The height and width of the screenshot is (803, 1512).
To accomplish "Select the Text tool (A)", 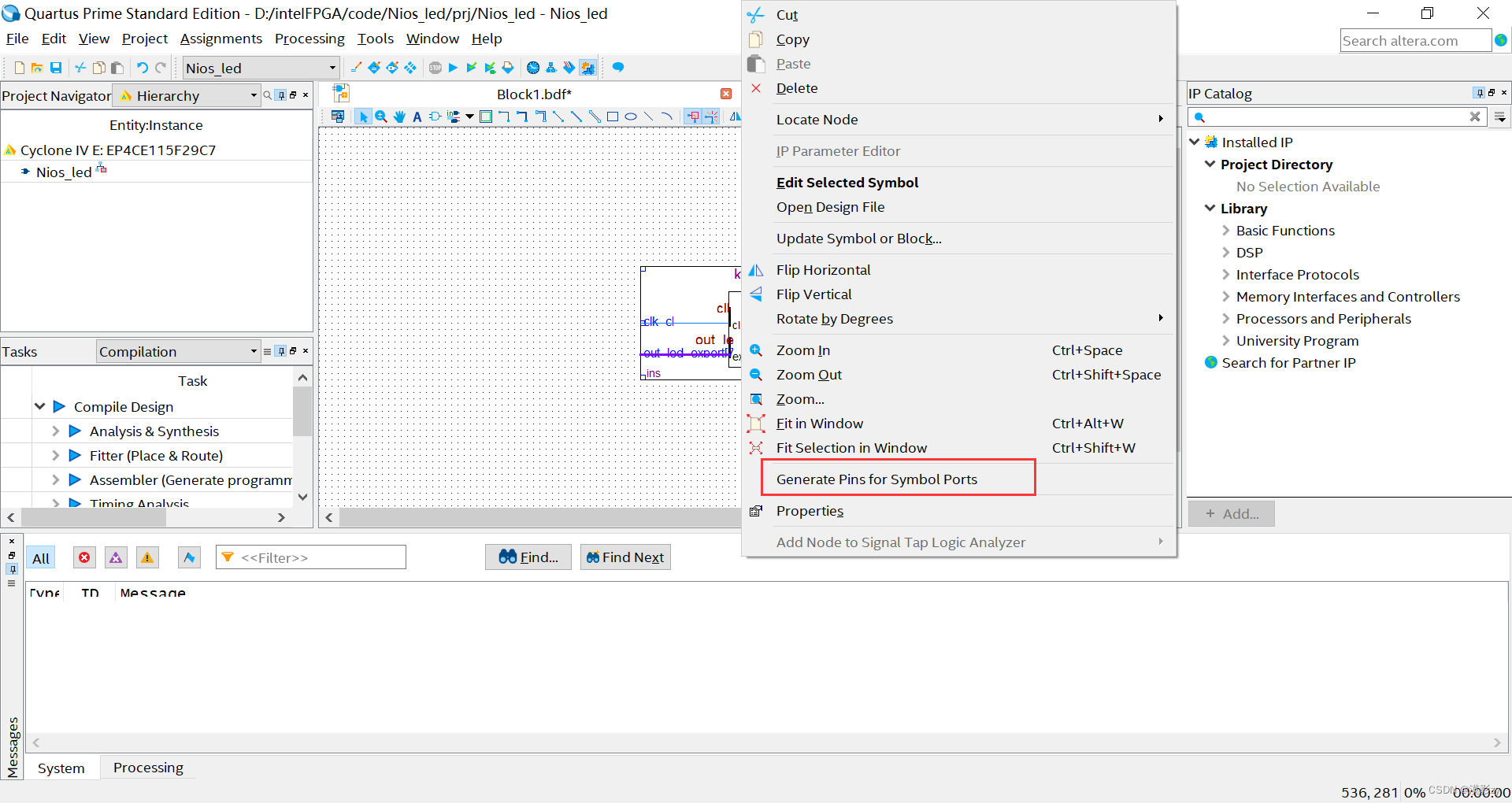I will click(x=417, y=117).
